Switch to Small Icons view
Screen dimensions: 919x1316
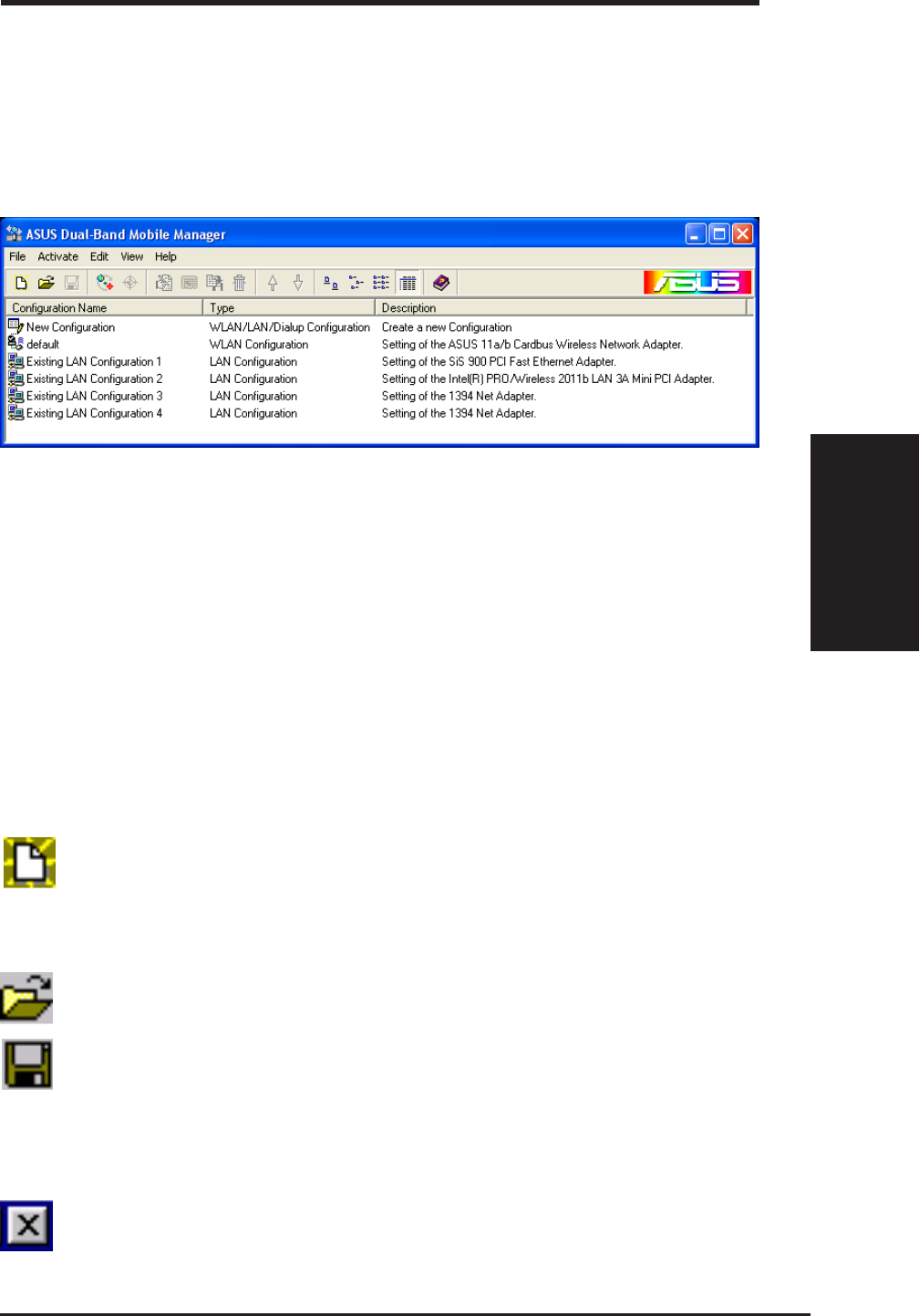[356, 283]
